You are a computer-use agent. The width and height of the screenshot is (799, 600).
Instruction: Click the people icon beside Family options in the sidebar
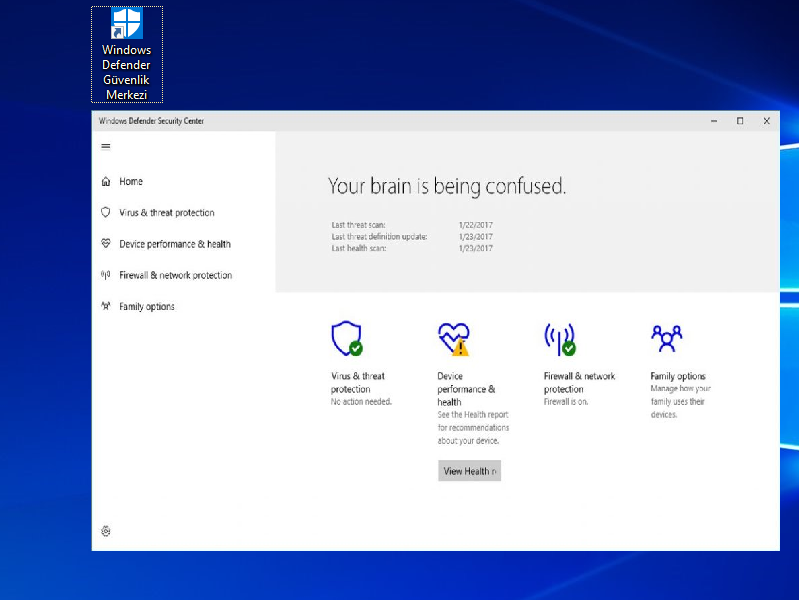[105, 306]
